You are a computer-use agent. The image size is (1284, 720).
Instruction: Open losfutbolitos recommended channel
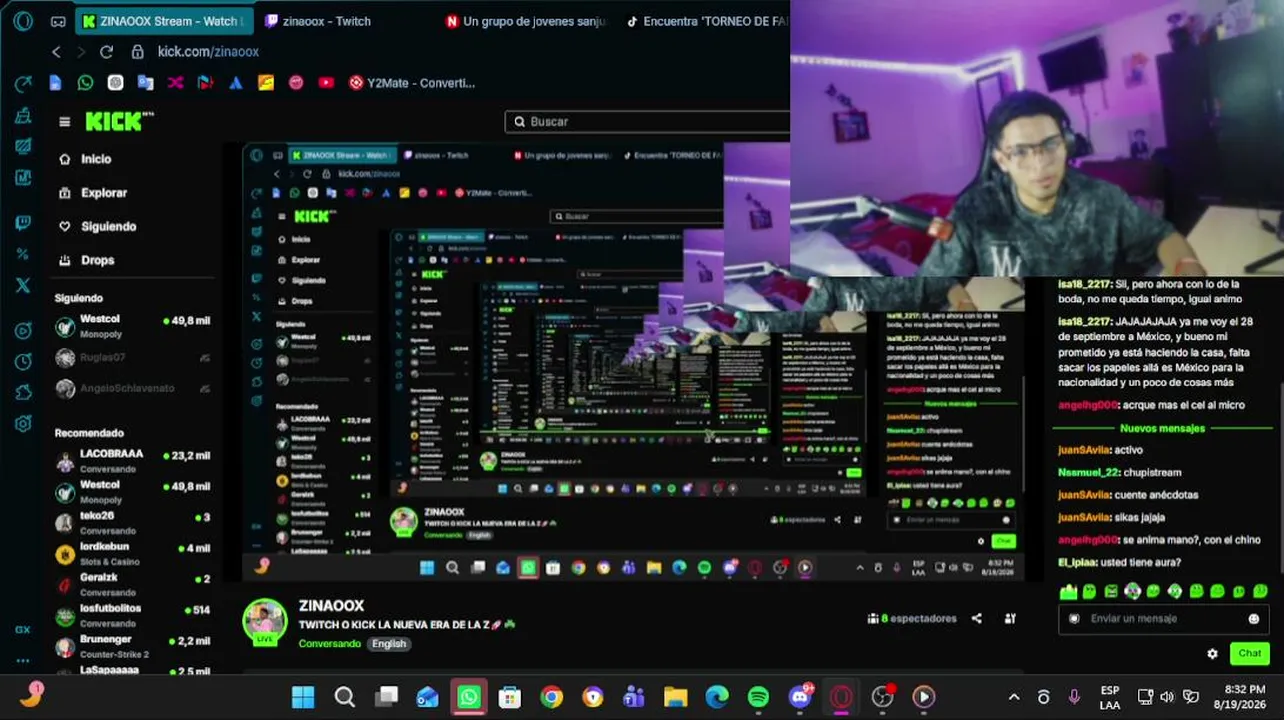coord(133,615)
